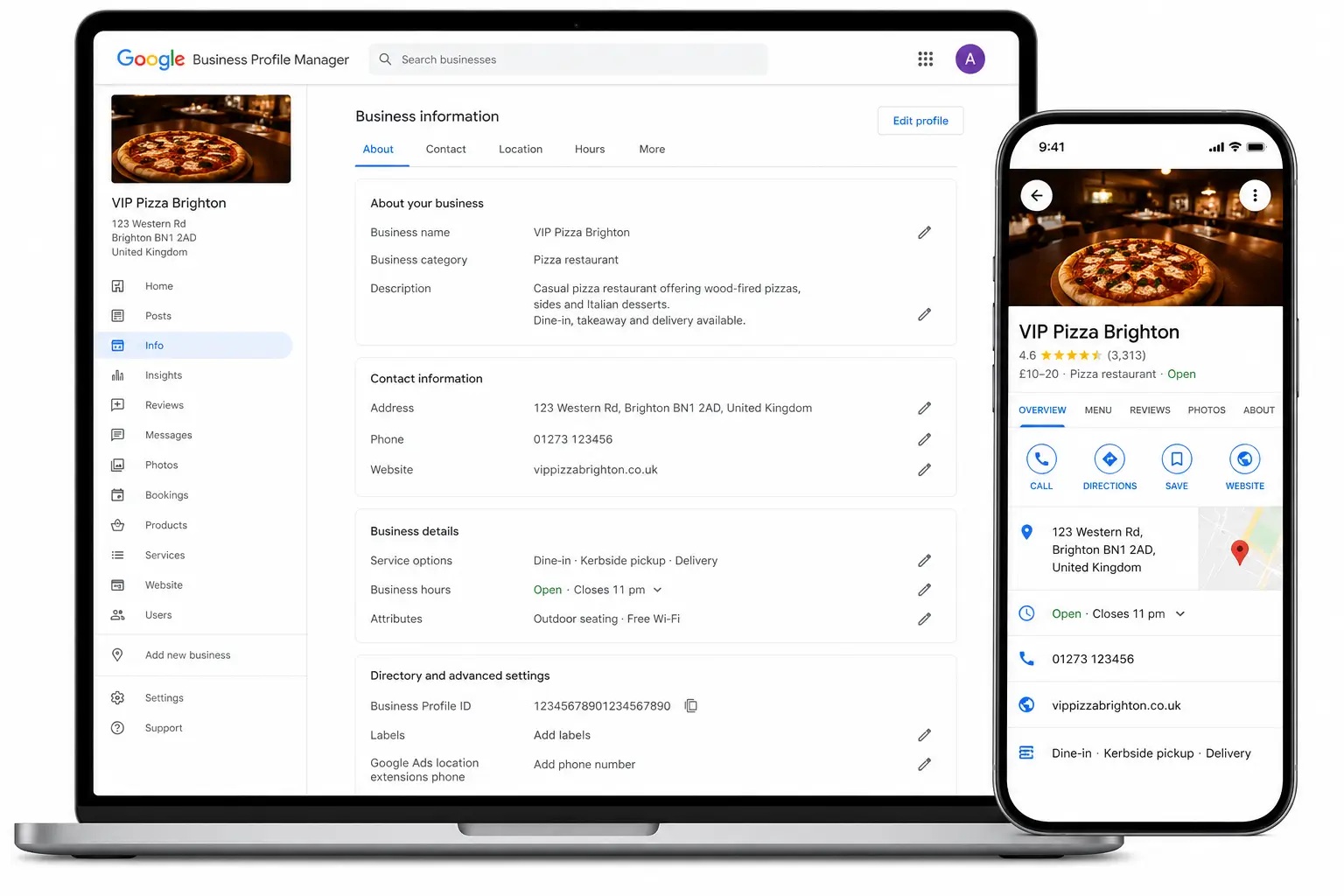The image size is (1344, 896).
Task: Switch to the Hours tab
Action: [590, 150]
